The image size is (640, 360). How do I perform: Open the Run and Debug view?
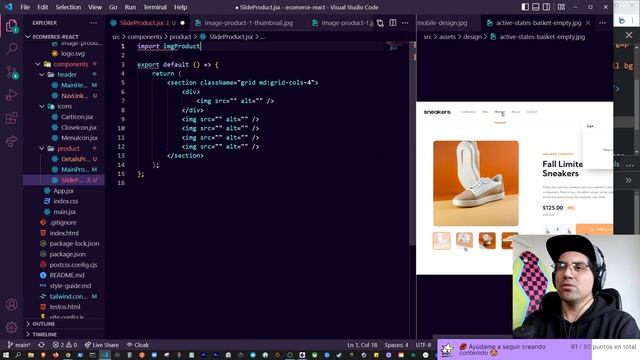tap(11, 95)
